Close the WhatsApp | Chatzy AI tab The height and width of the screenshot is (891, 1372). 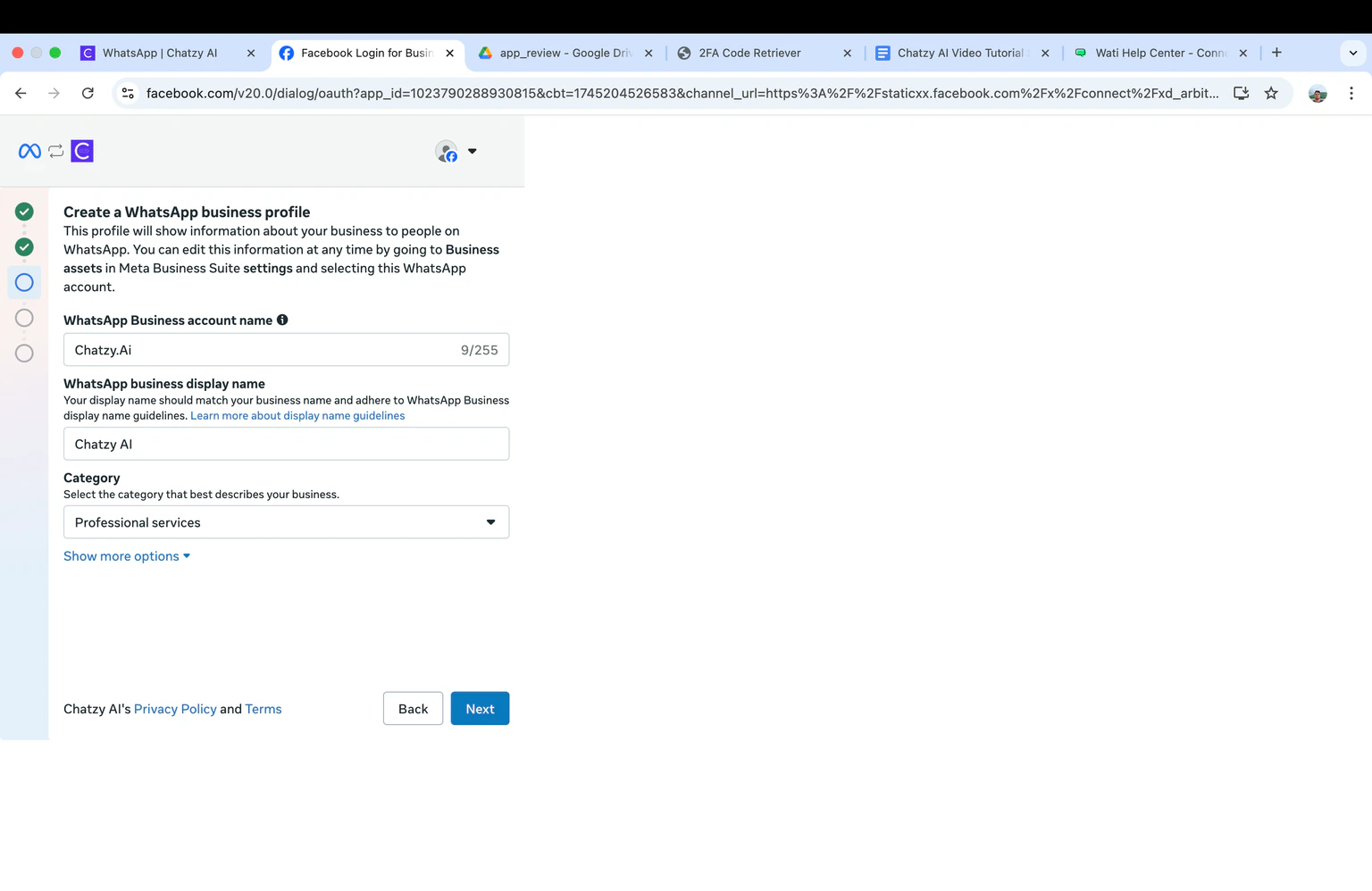pos(251,54)
